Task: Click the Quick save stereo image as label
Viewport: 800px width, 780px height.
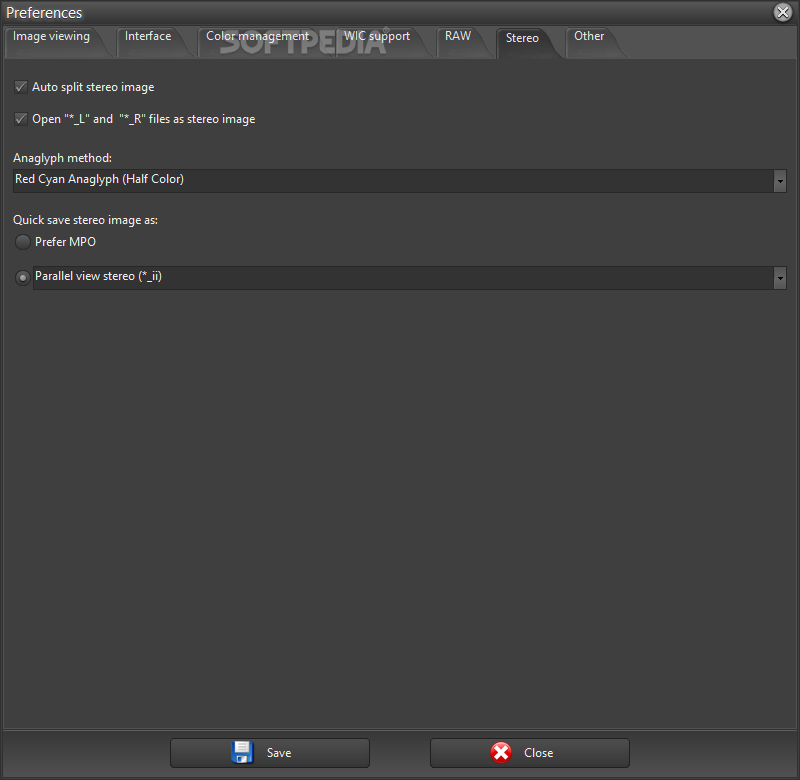Action: click(x=85, y=220)
